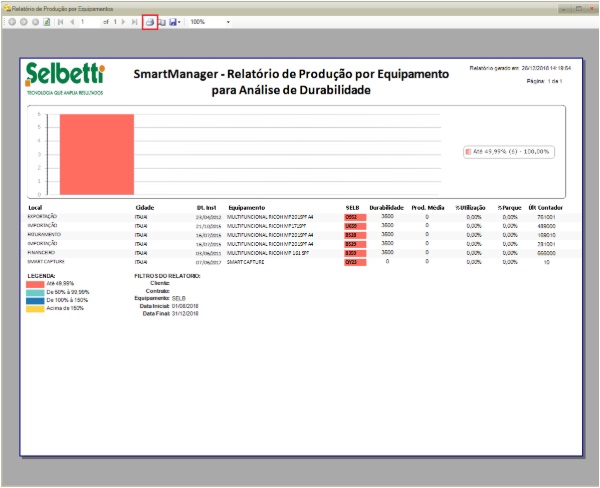Select SMART CAPTURE in the Local column
Screen dimensions: 600x488
click(46, 262)
